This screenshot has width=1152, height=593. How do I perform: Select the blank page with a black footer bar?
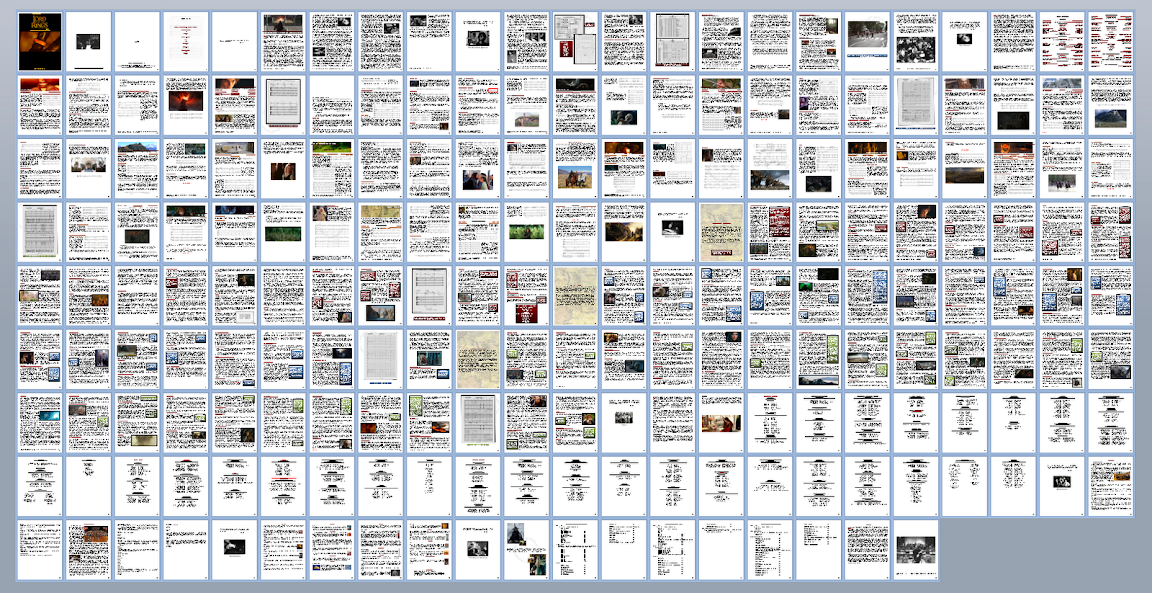coord(88,41)
